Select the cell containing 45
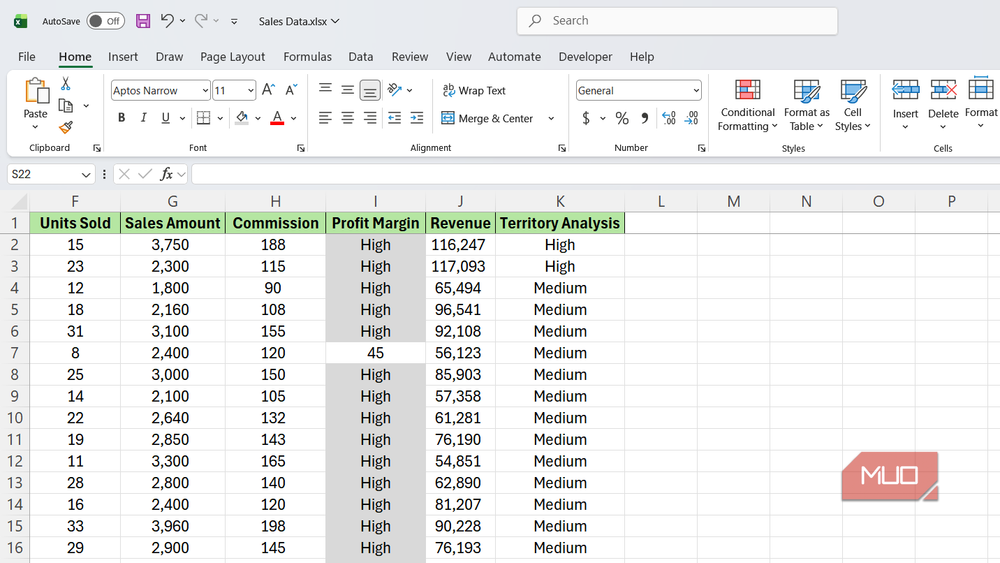Viewport: 1000px width, 563px height. click(x=376, y=353)
